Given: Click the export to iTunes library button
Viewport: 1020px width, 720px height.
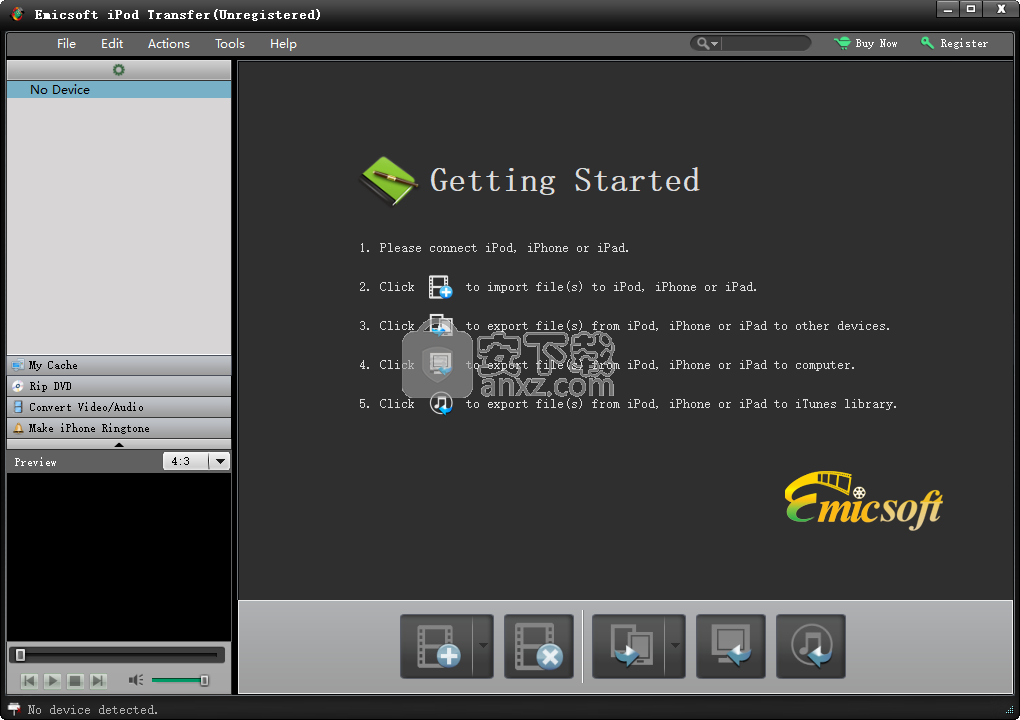Looking at the screenshot, I should click(811, 646).
